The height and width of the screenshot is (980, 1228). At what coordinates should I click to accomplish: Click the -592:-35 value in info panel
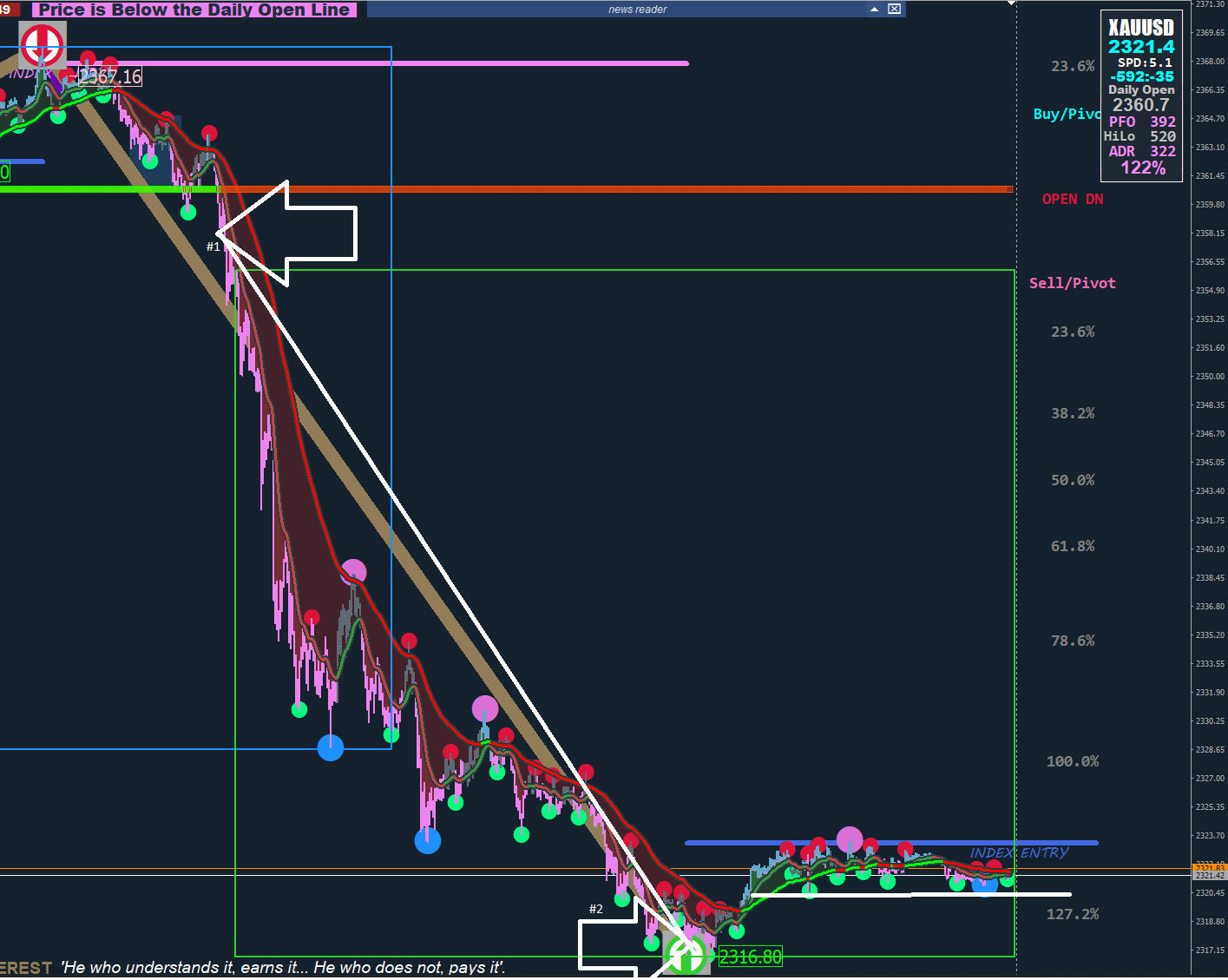tap(1141, 76)
